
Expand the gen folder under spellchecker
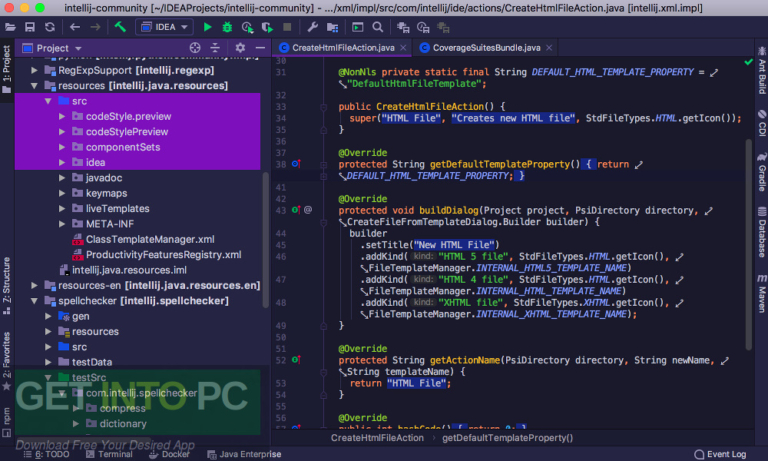[x=48, y=316]
